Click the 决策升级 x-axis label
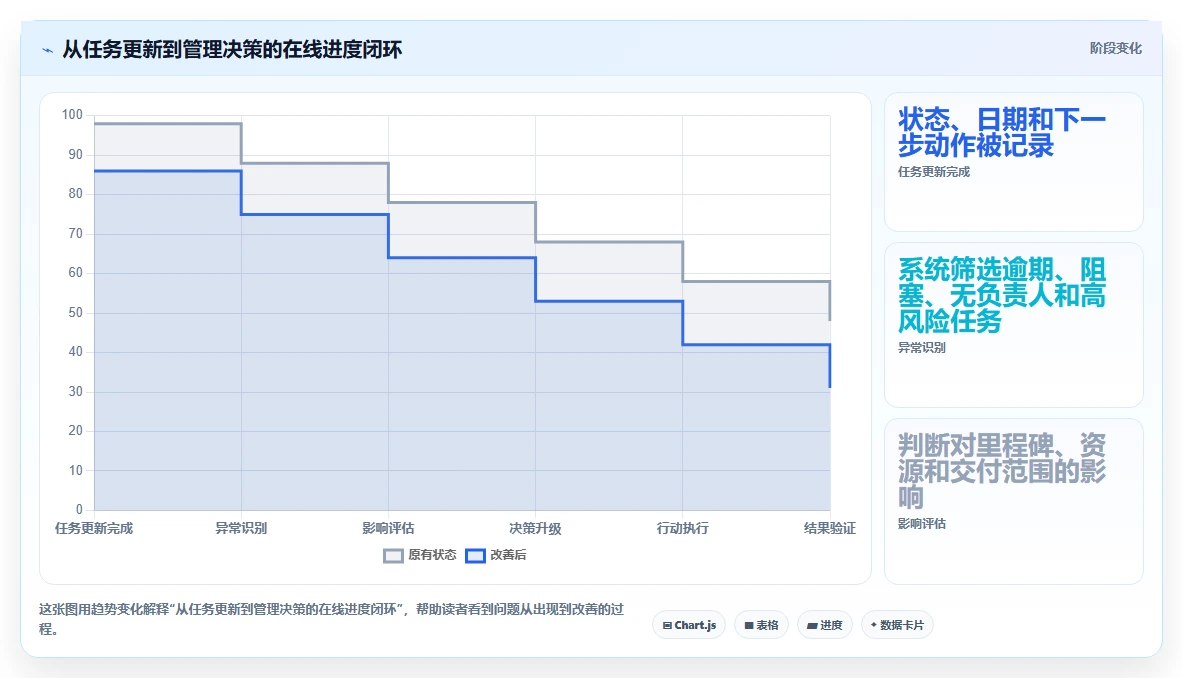This screenshot has height=678, width=1183. coord(536,529)
